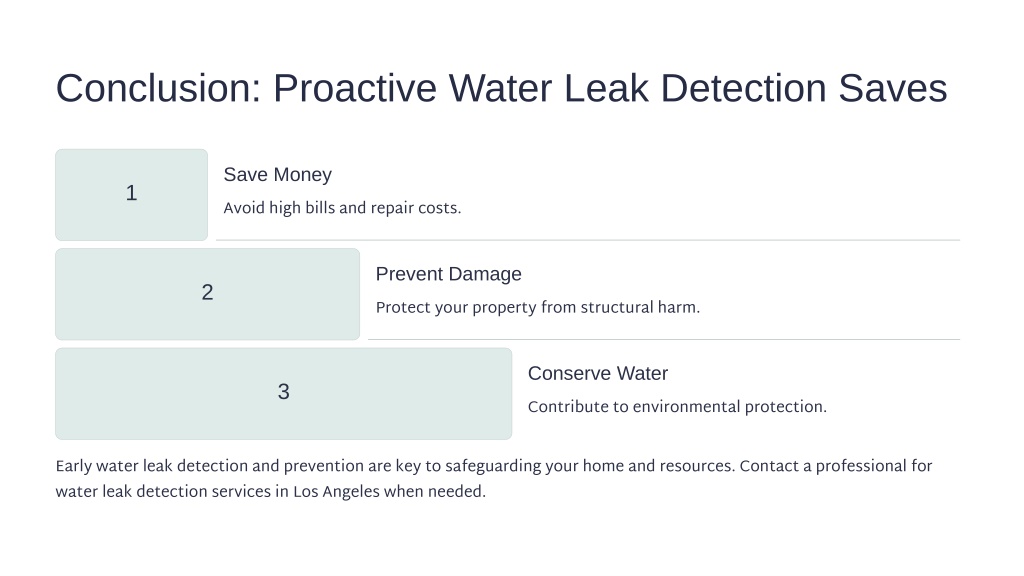The height and width of the screenshot is (576, 1024).
Task: Click Protect your property from structural harm text
Action: click(537, 308)
